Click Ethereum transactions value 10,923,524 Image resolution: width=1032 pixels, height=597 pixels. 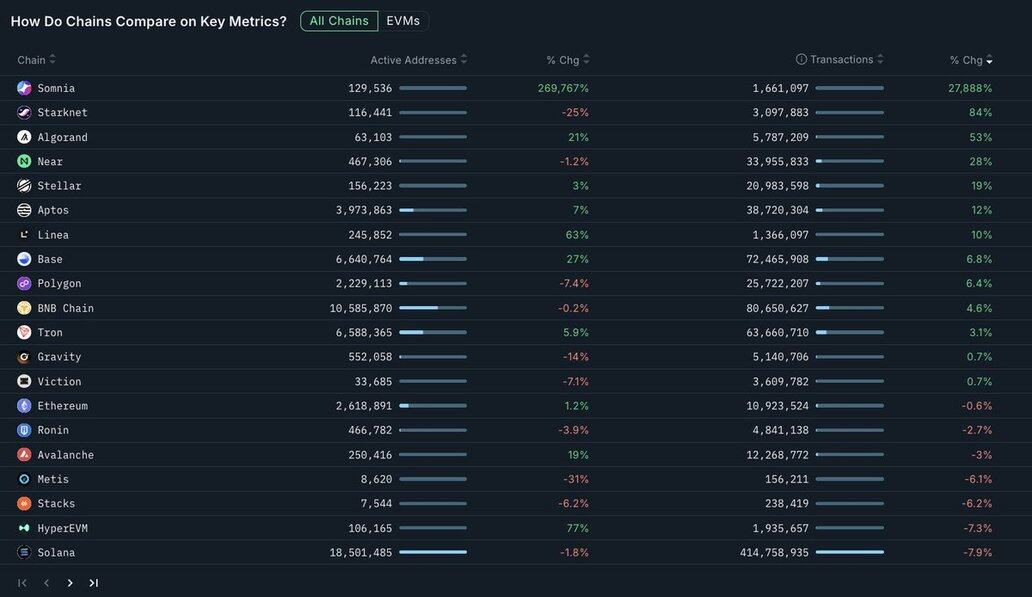pyautogui.click(x=777, y=406)
